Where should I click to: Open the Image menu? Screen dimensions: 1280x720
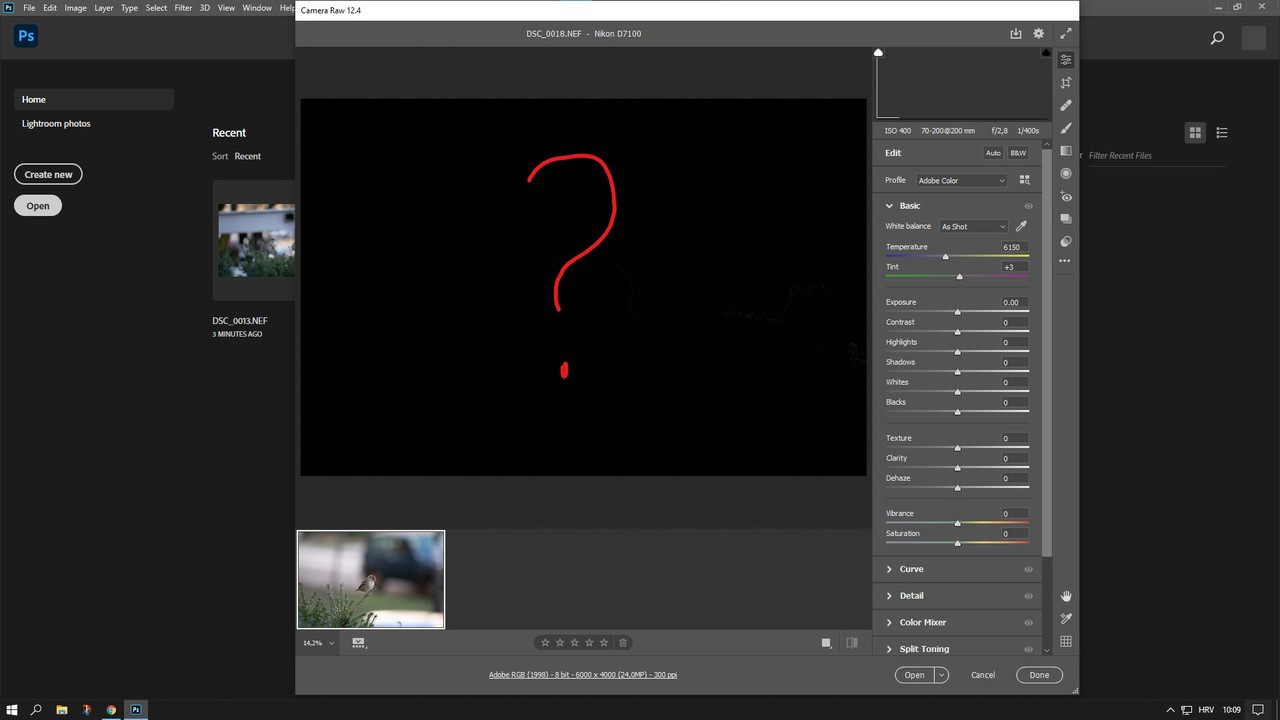tap(76, 8)
